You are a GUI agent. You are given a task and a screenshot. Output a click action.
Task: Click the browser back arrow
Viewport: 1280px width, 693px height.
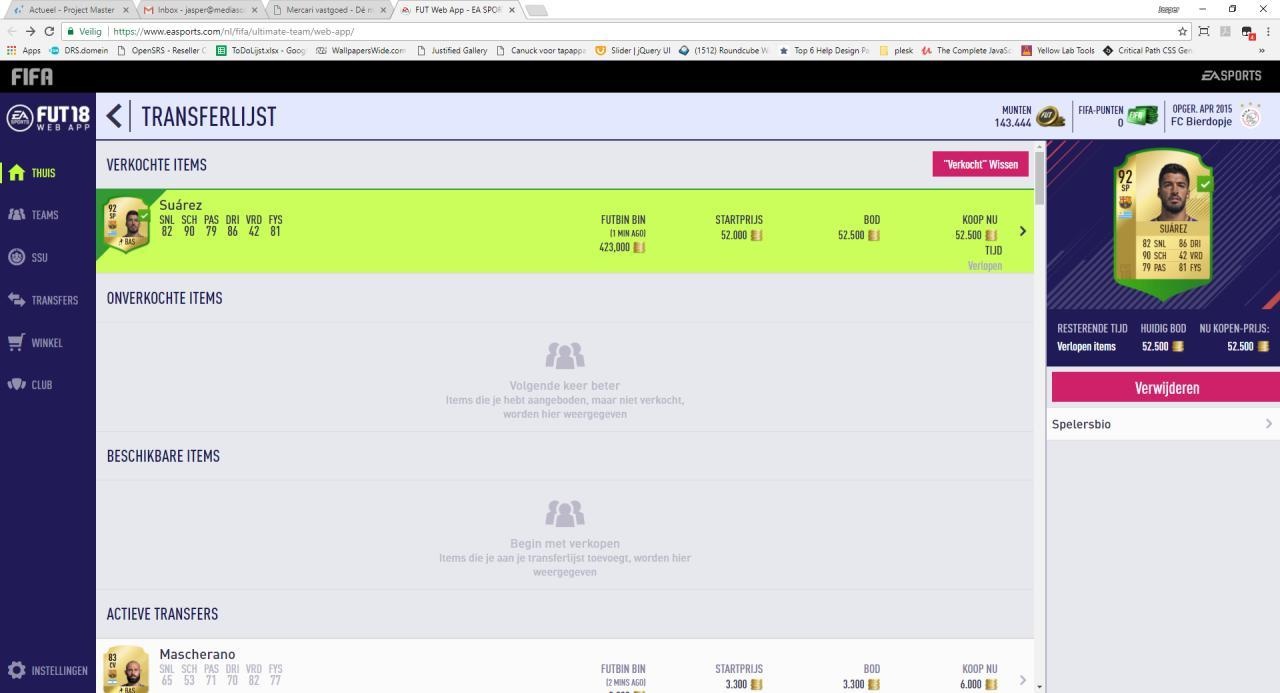12,31
